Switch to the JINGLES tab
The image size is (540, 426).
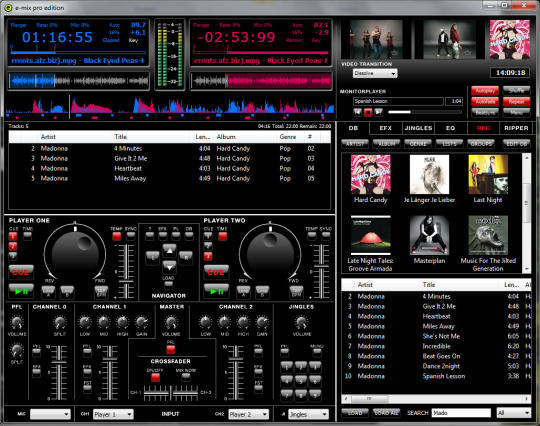(x=418, y=128)
